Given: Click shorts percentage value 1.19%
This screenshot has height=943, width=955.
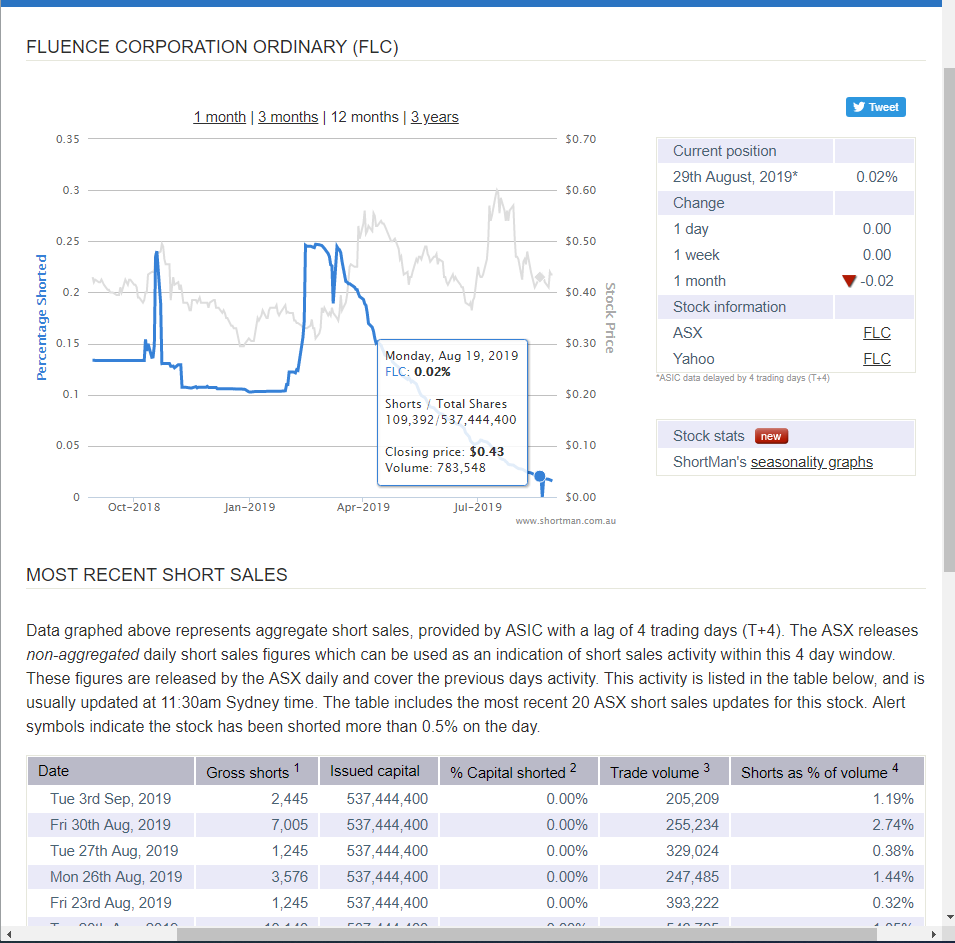Looking at the screenshot, I should click(893, 799).
